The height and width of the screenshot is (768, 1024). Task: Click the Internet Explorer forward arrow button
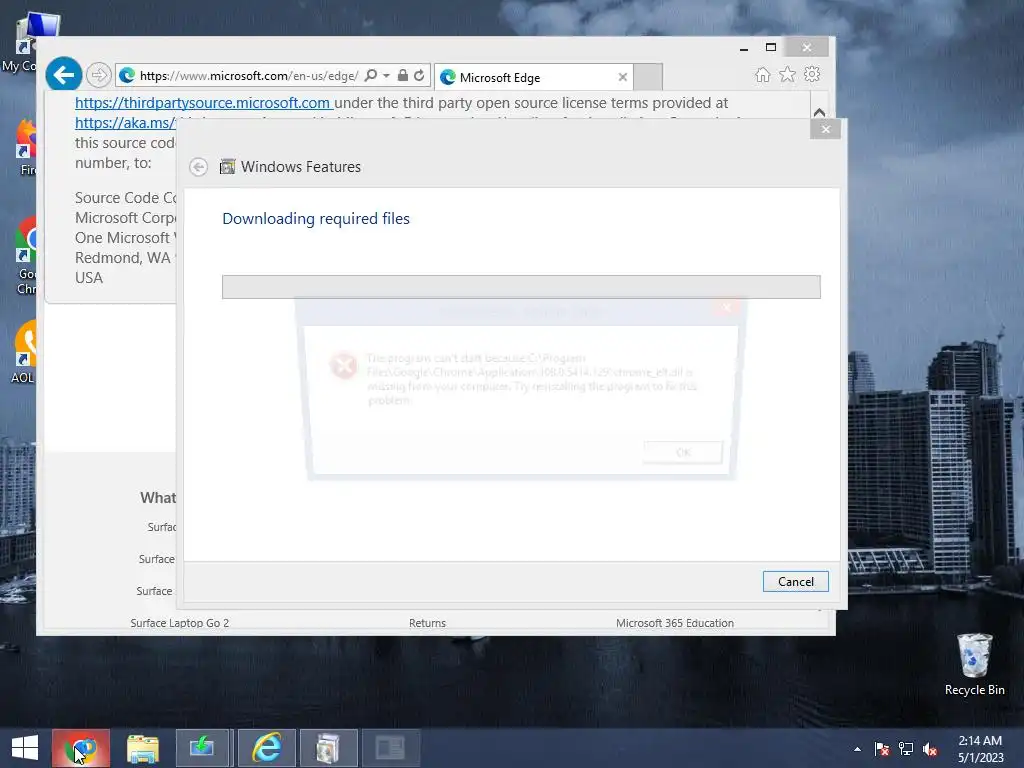click(99, 75)
